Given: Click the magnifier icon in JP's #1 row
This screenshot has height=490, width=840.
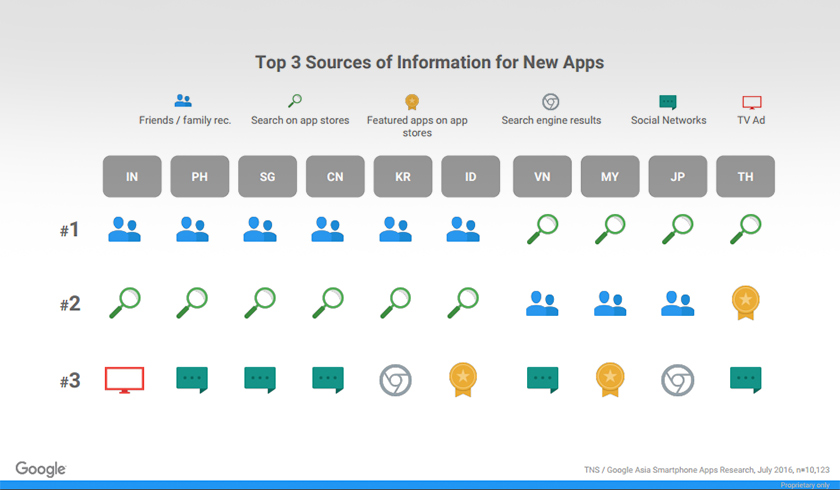Looking at the screenshot, I should pos(678,229).
